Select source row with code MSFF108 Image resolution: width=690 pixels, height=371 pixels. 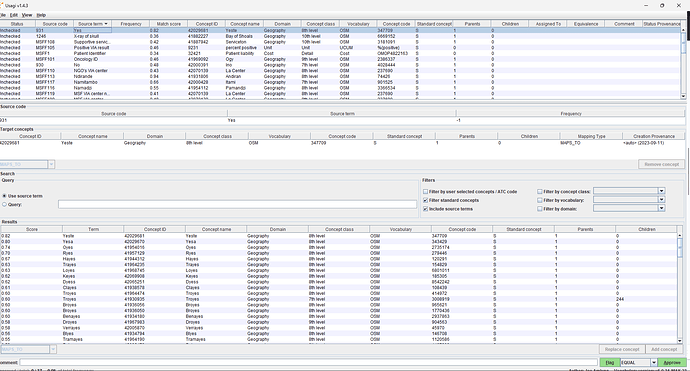340,42
